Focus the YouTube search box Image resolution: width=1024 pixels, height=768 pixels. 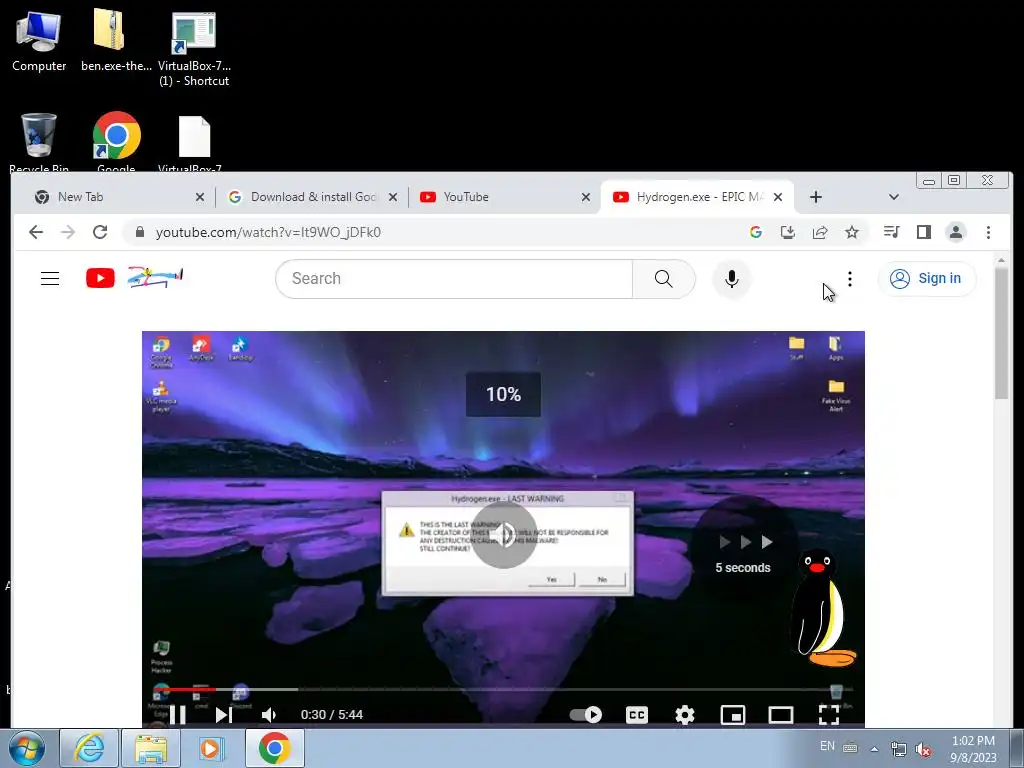(454, 279)
